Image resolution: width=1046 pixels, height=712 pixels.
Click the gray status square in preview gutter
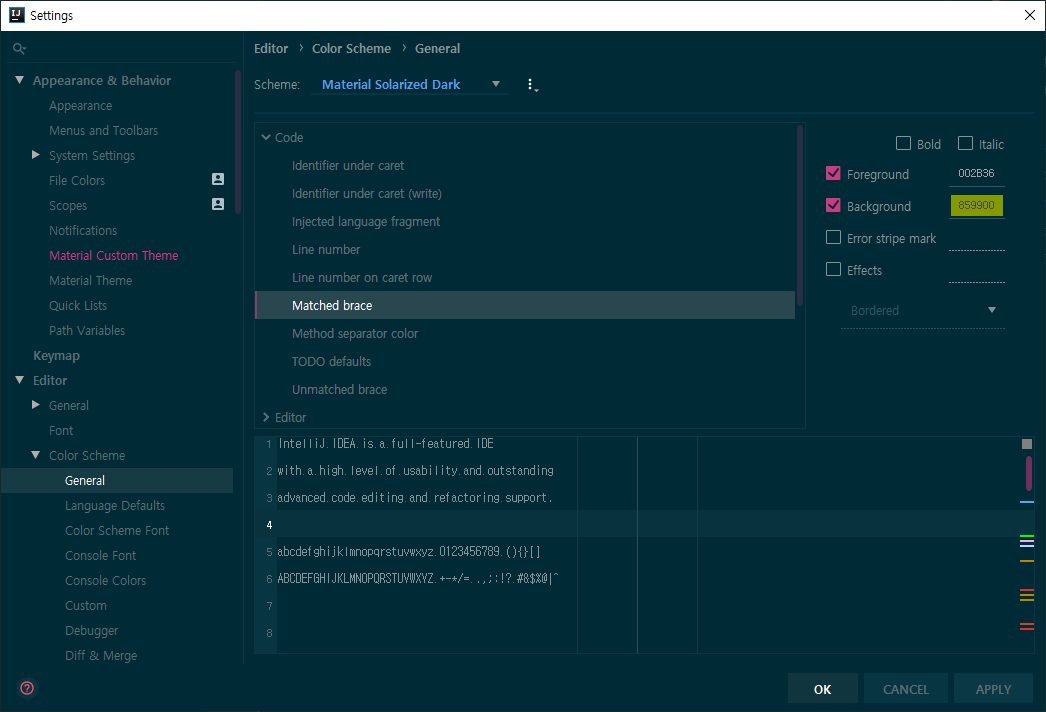tap(1027, 444)
